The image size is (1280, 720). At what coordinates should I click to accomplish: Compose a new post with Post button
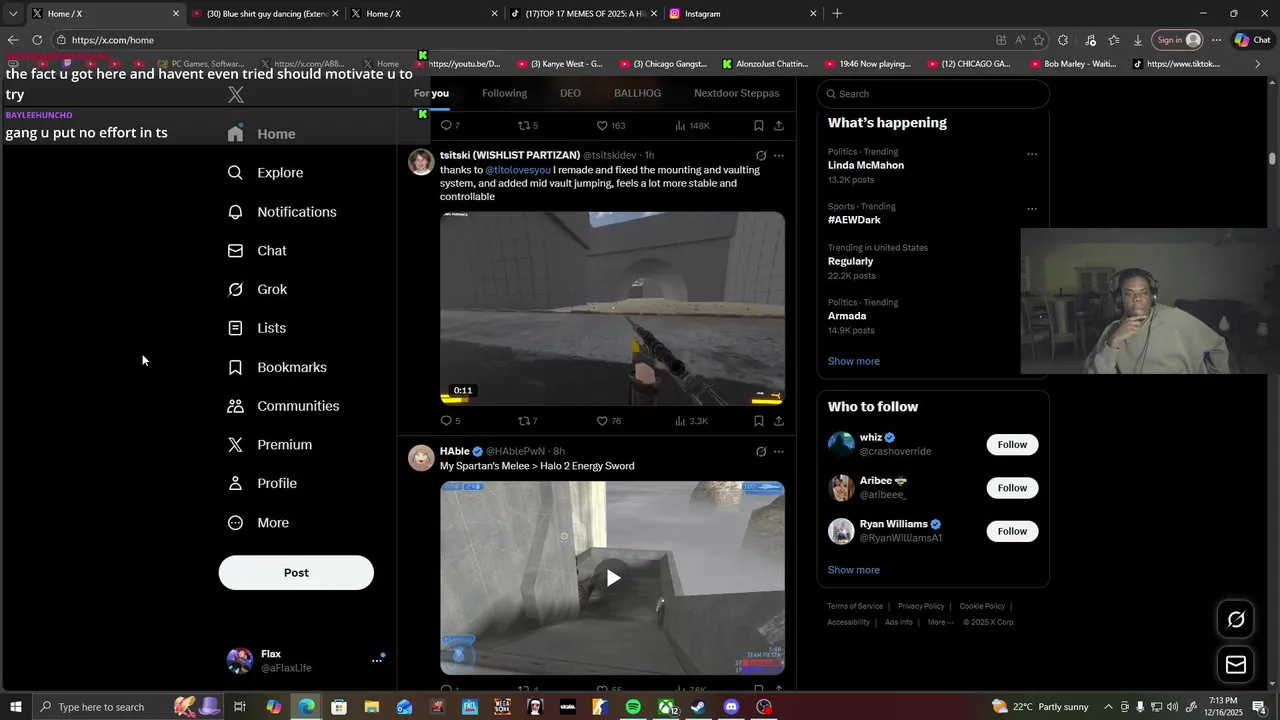pos(296,573)
